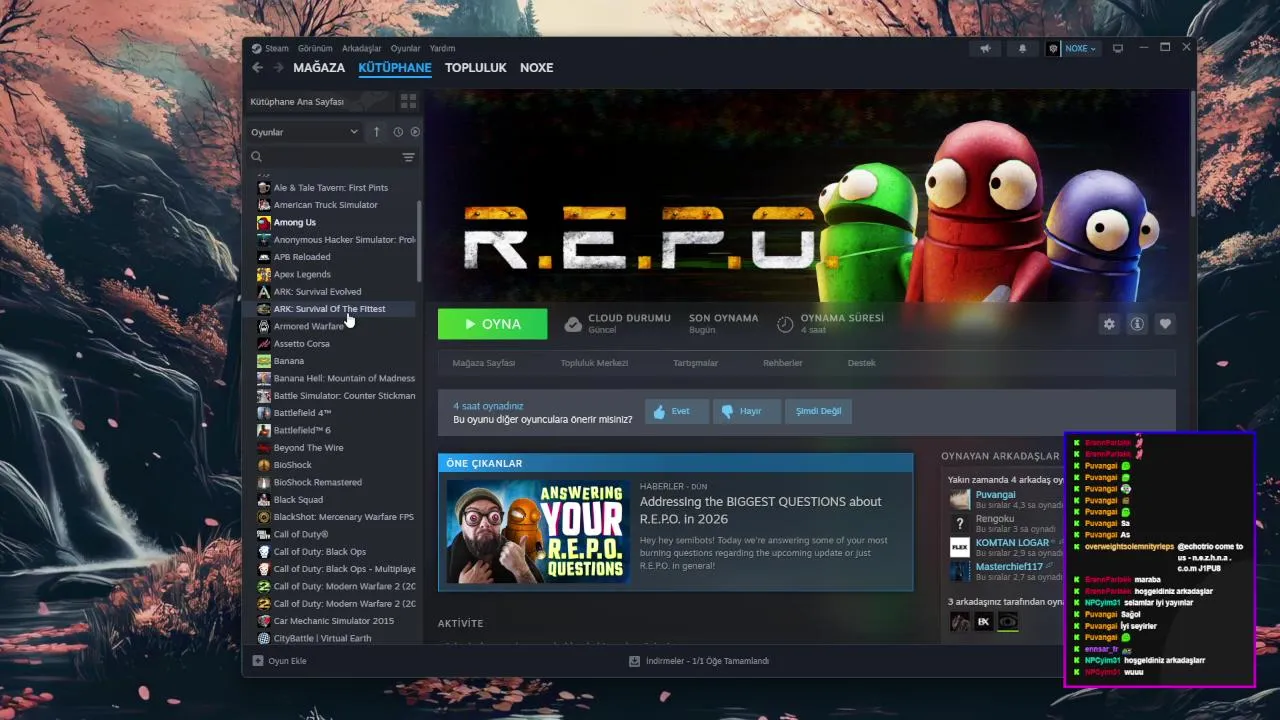This screenshot has height=720, width=1280.
Task: Open advanced filter options icon
Action: pos(408,157)
